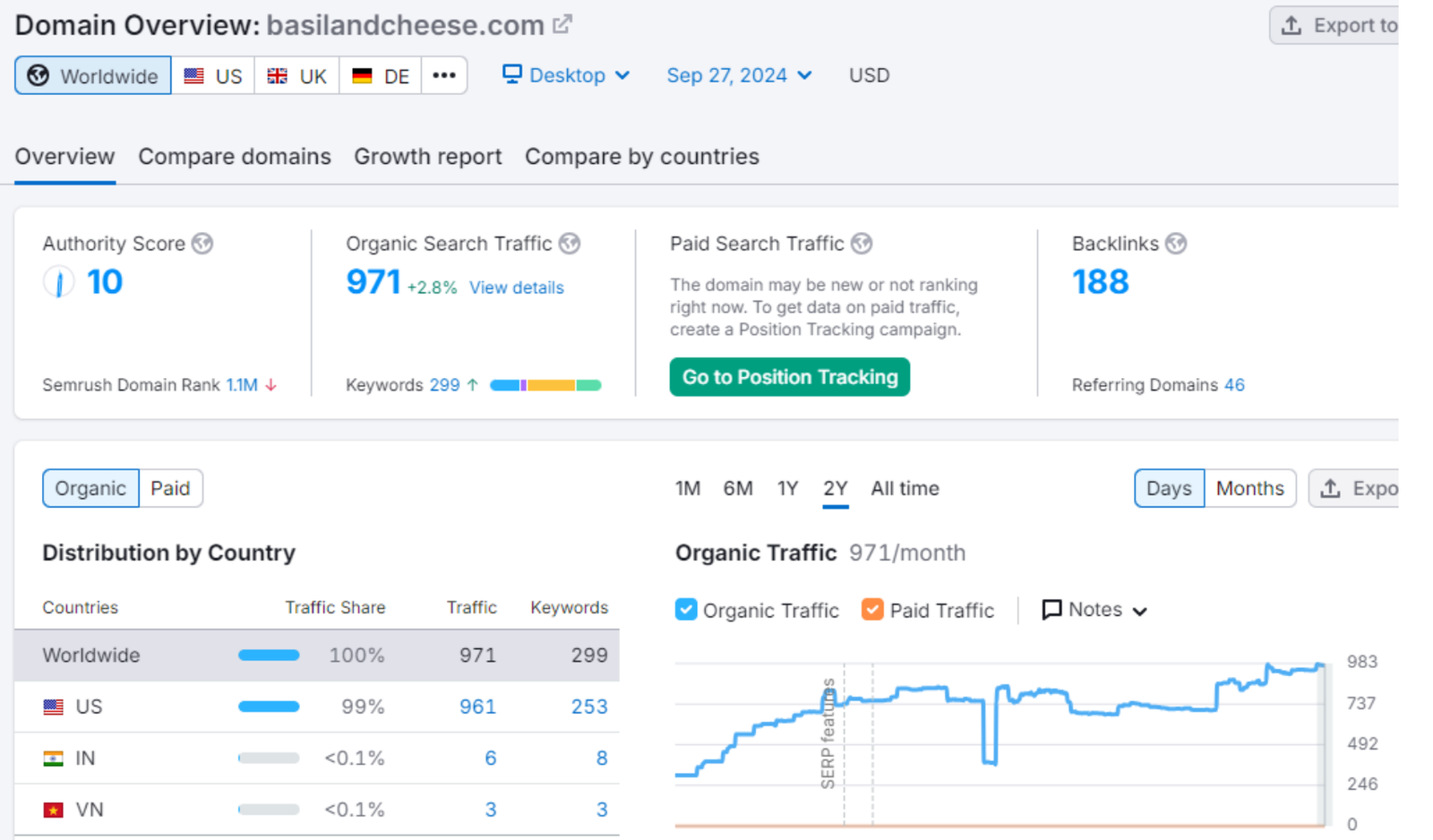Open the Compare by countries tab
The width and height of the screenshot is (1433, 840).
(x=642, y=157)
